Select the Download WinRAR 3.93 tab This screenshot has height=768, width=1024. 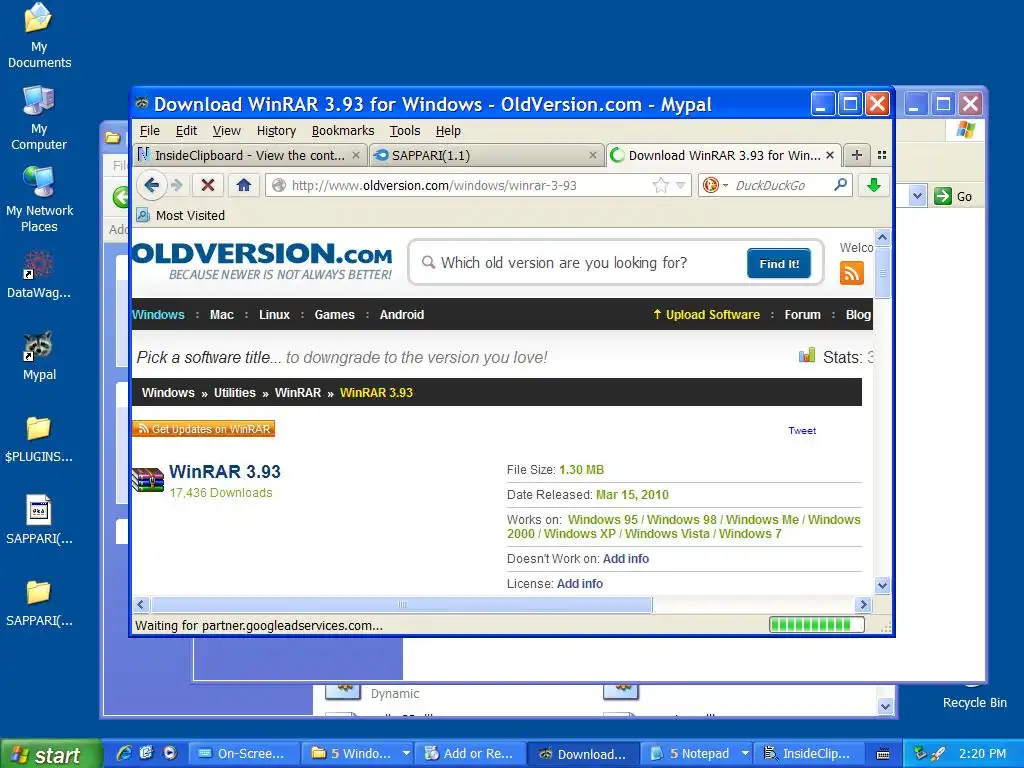coord(724,155)
